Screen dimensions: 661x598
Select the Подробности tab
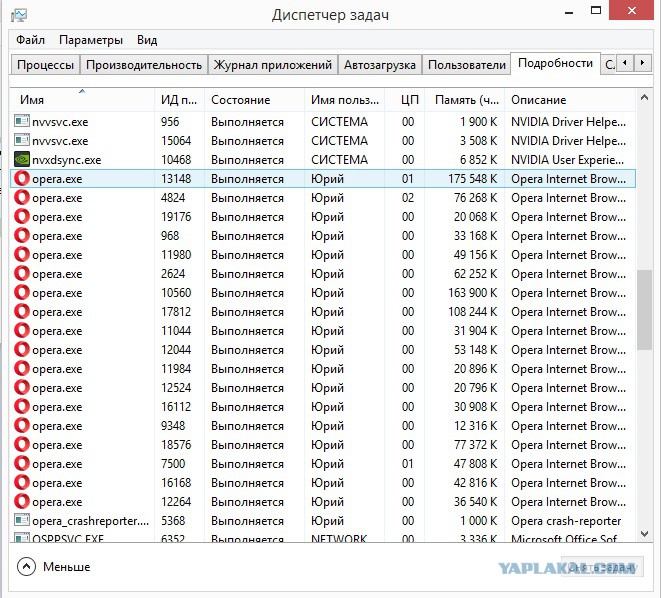pos(555,63)
